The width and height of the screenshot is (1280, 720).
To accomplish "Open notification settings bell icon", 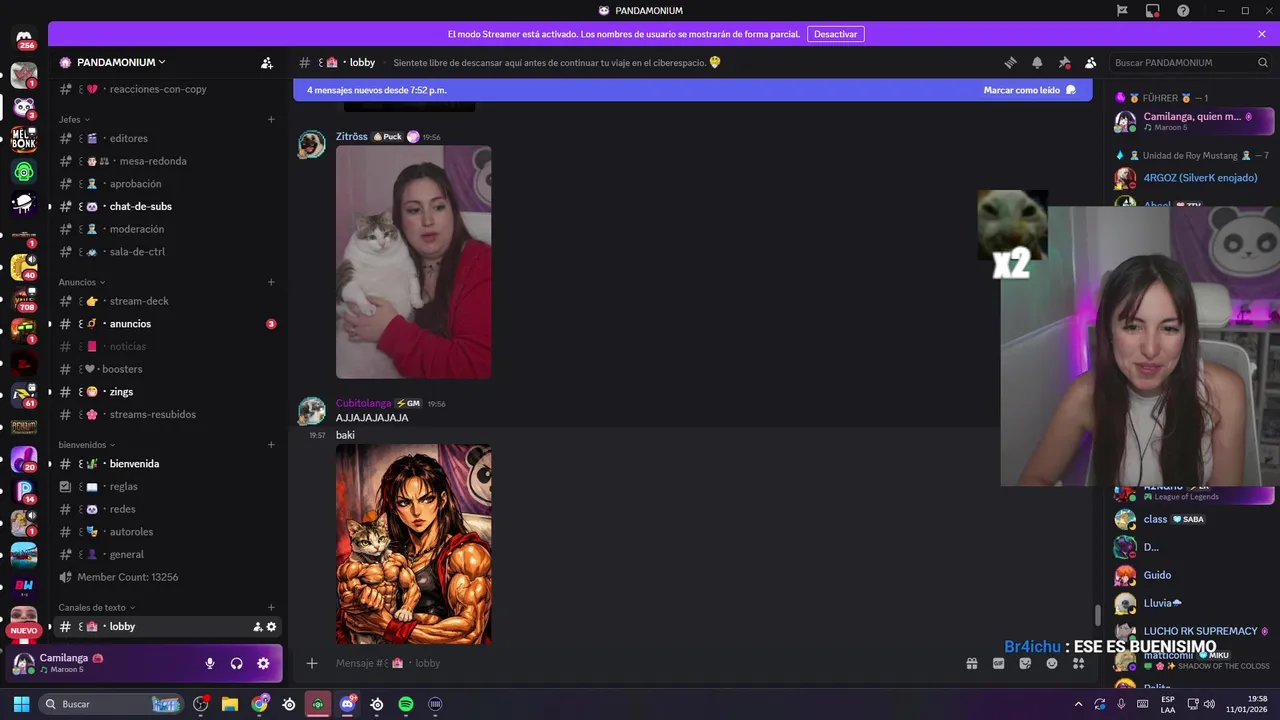I will pos(1037,62).
